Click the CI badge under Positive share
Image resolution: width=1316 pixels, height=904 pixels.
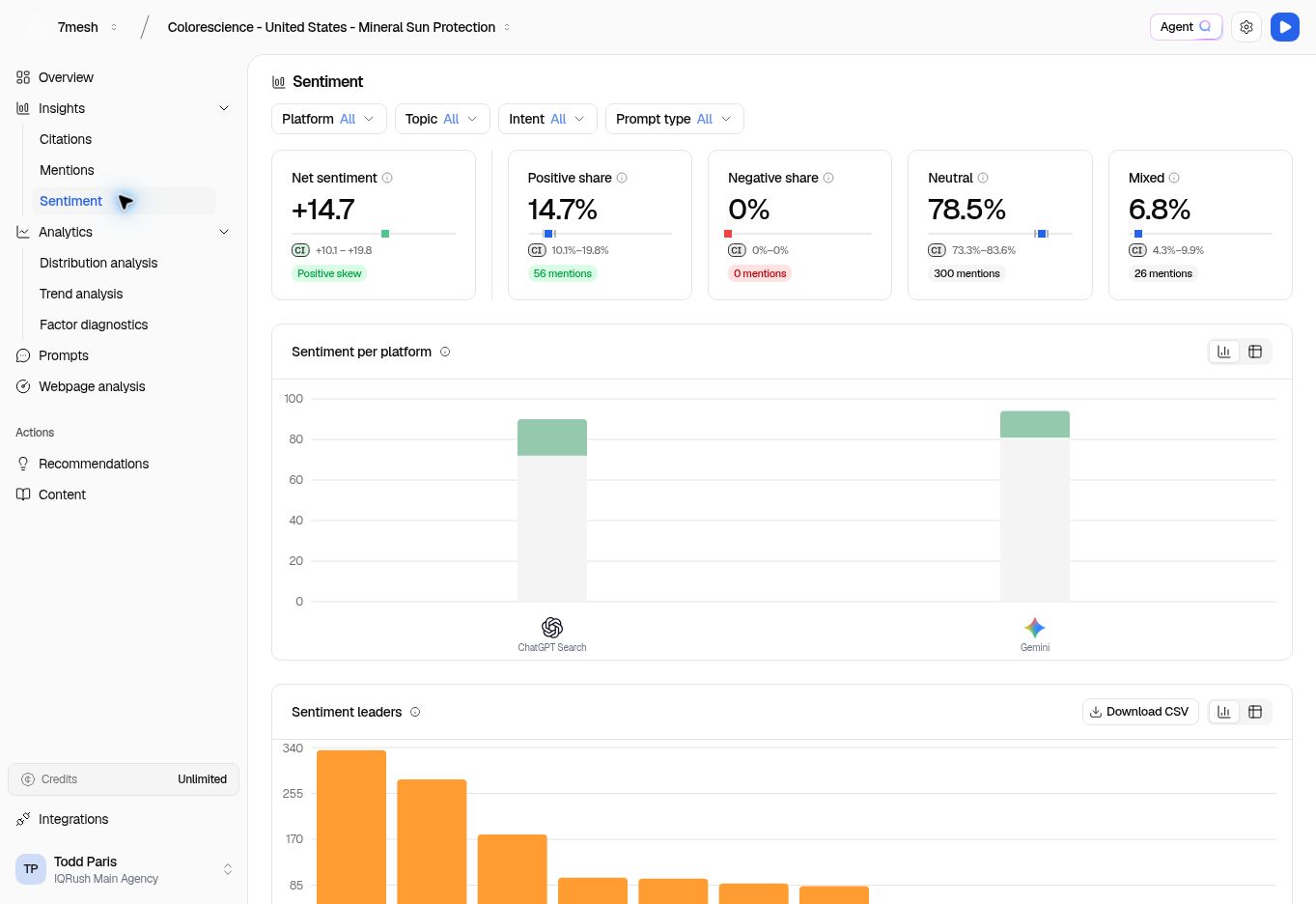tap(537, 250)
